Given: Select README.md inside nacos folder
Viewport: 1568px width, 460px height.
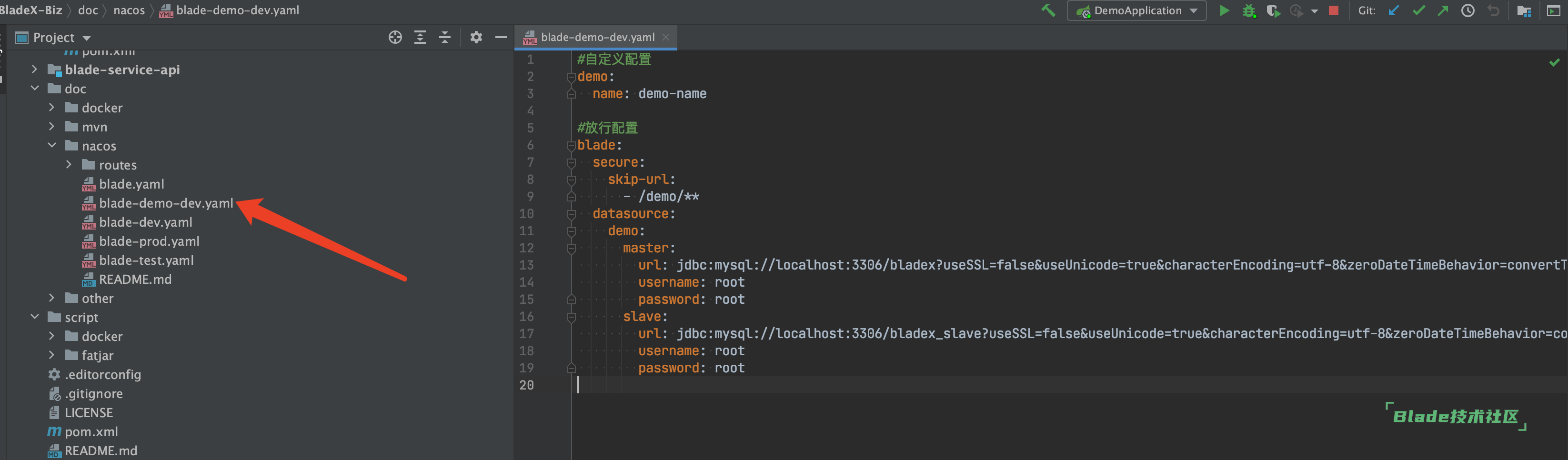Looking at the screenshot, I should [127, 279].
